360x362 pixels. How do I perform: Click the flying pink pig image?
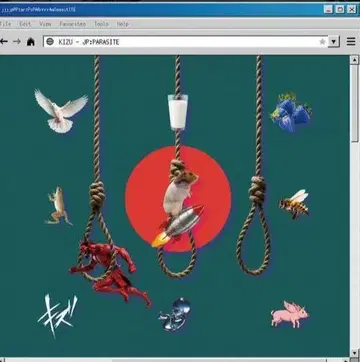[x=290, y=314]
